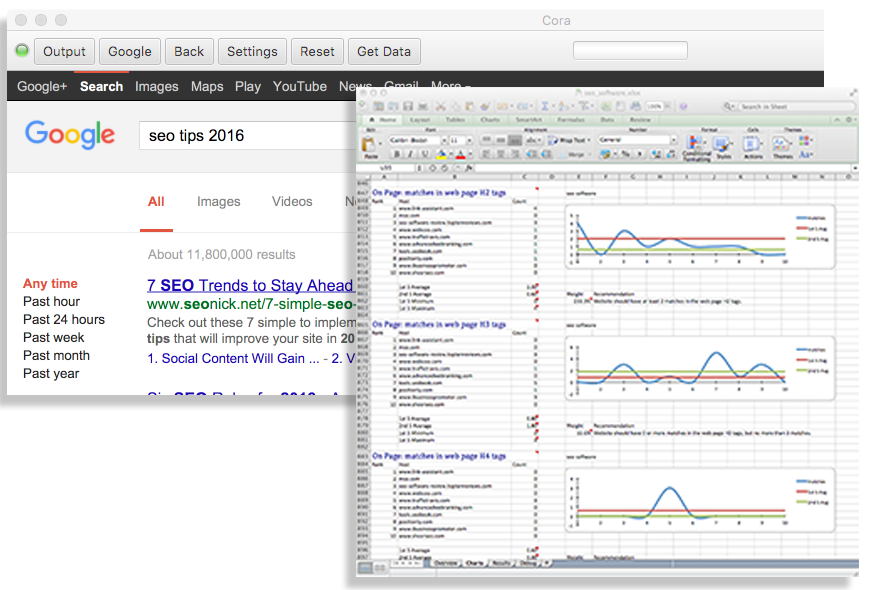Collapse the Excel ribbon with the chevron
Viewport: 880px width, 590px height.
[837, 120]
